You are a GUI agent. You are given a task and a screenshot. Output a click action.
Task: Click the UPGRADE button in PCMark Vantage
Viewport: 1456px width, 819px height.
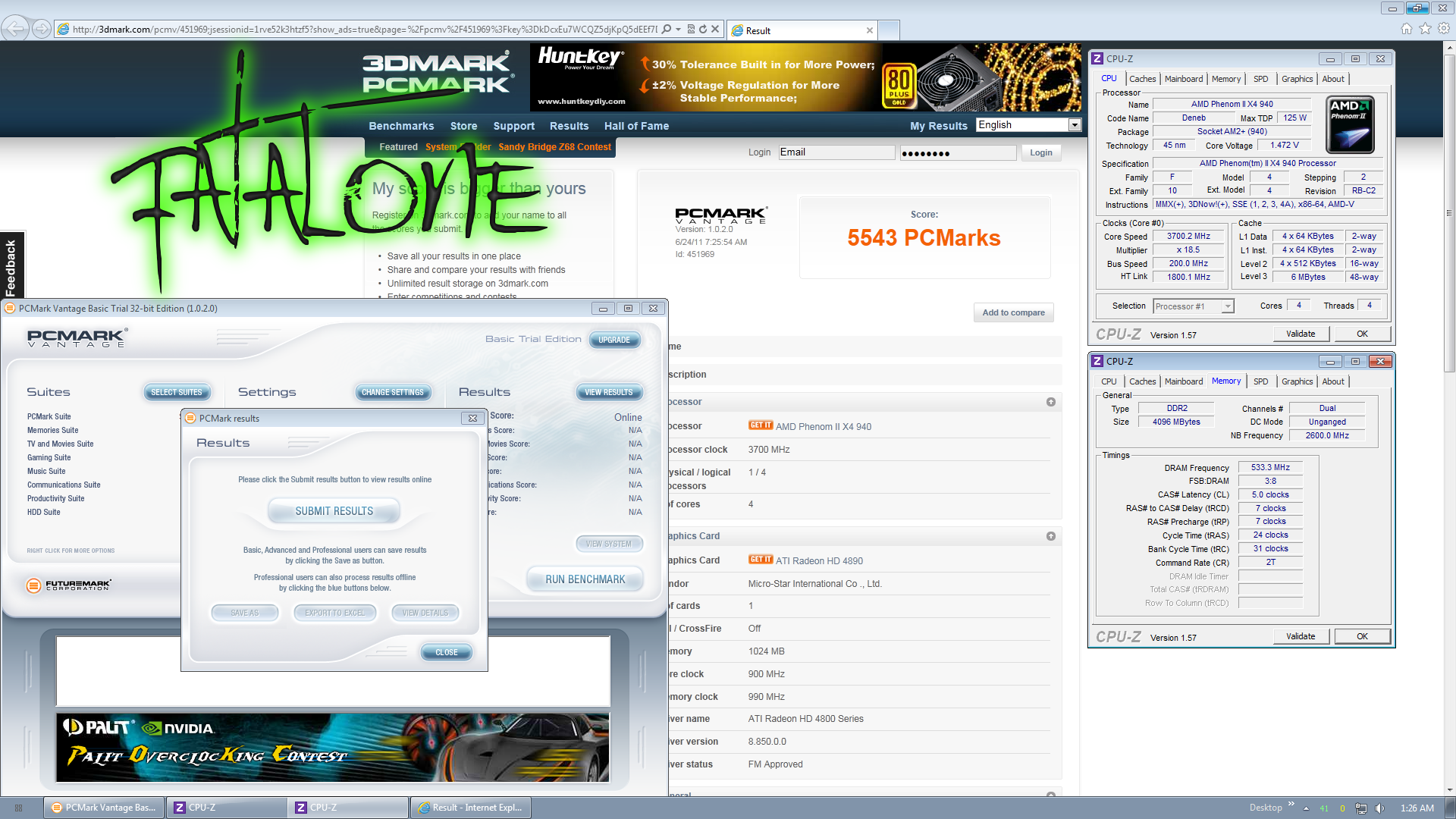point(614,340)
